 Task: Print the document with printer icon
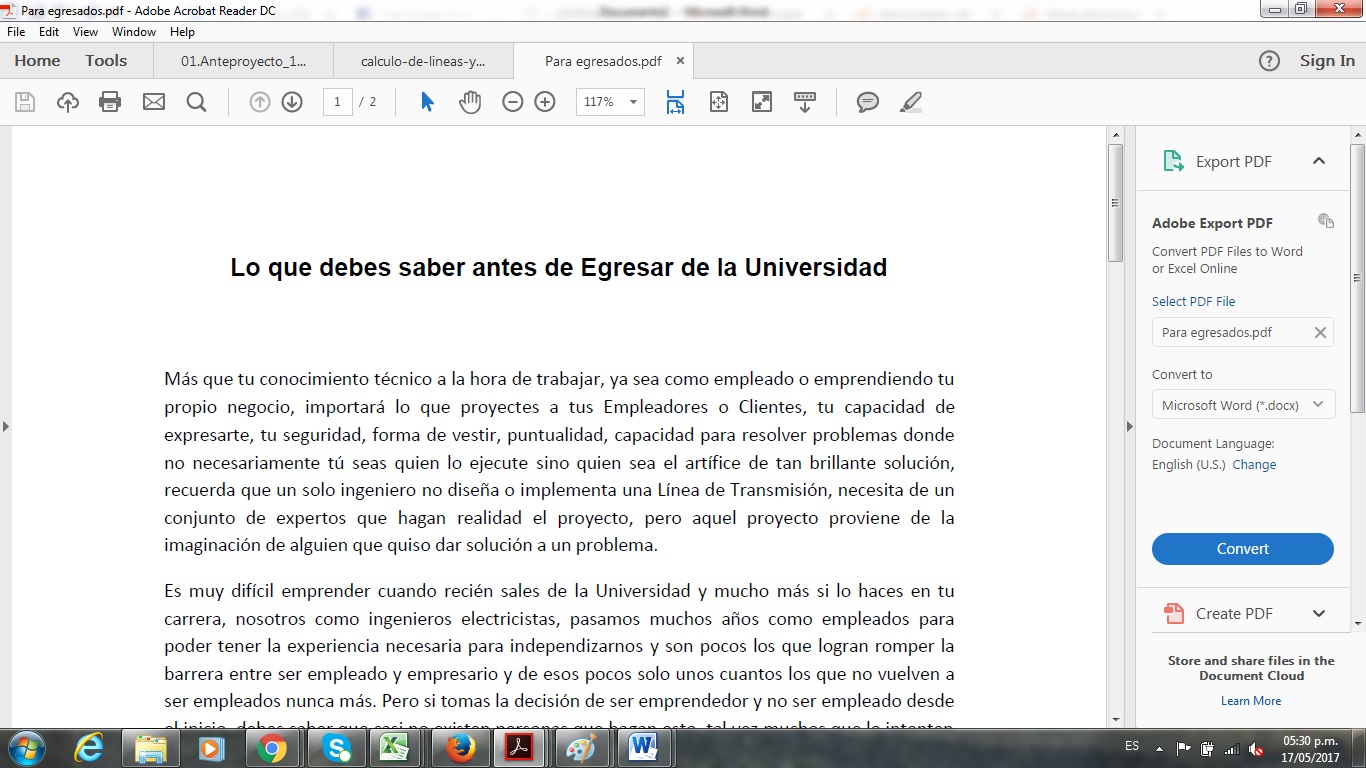[x=110, y=102]
